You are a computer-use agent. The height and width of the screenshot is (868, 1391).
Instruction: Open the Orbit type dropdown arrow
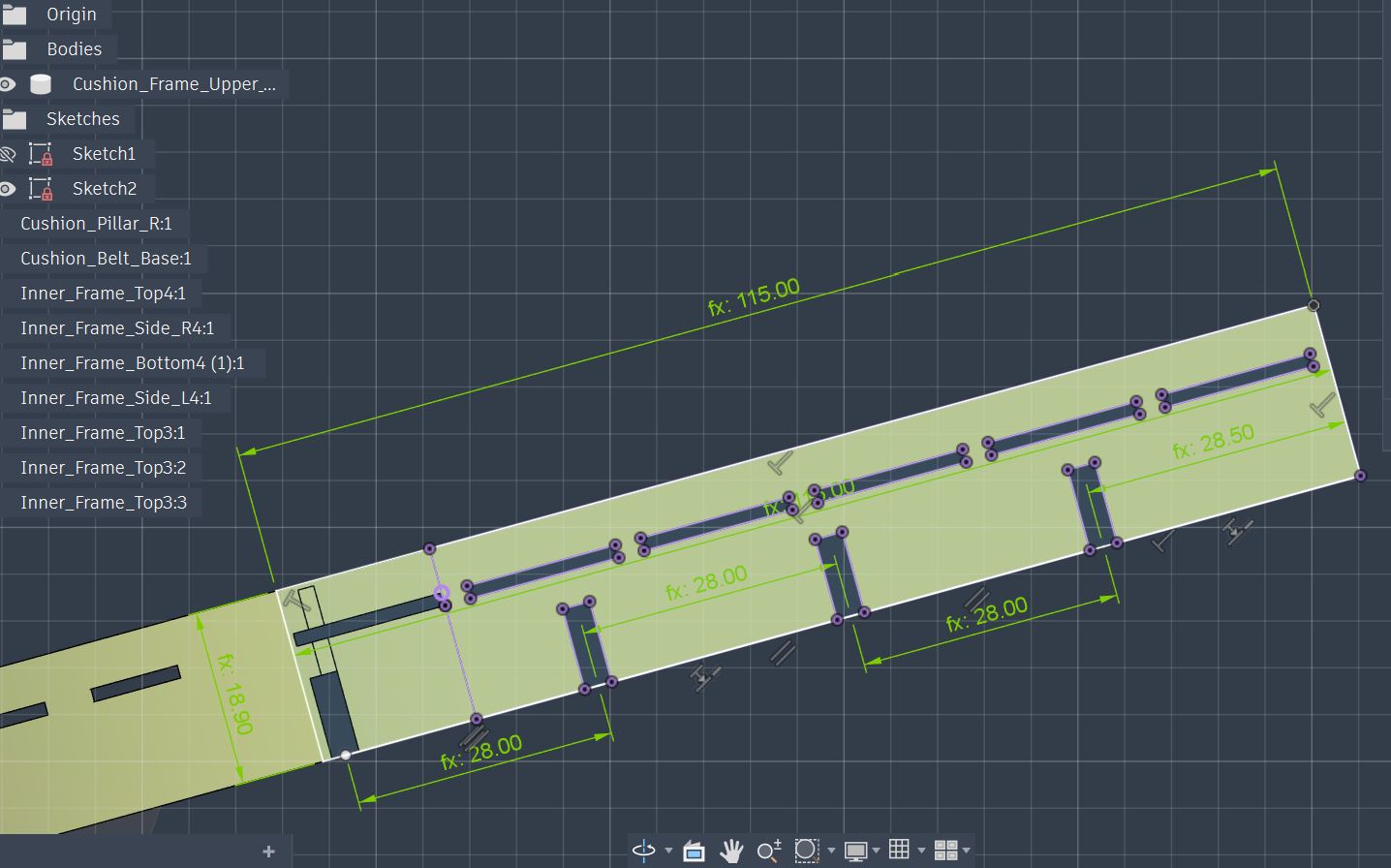pos(668,852)
